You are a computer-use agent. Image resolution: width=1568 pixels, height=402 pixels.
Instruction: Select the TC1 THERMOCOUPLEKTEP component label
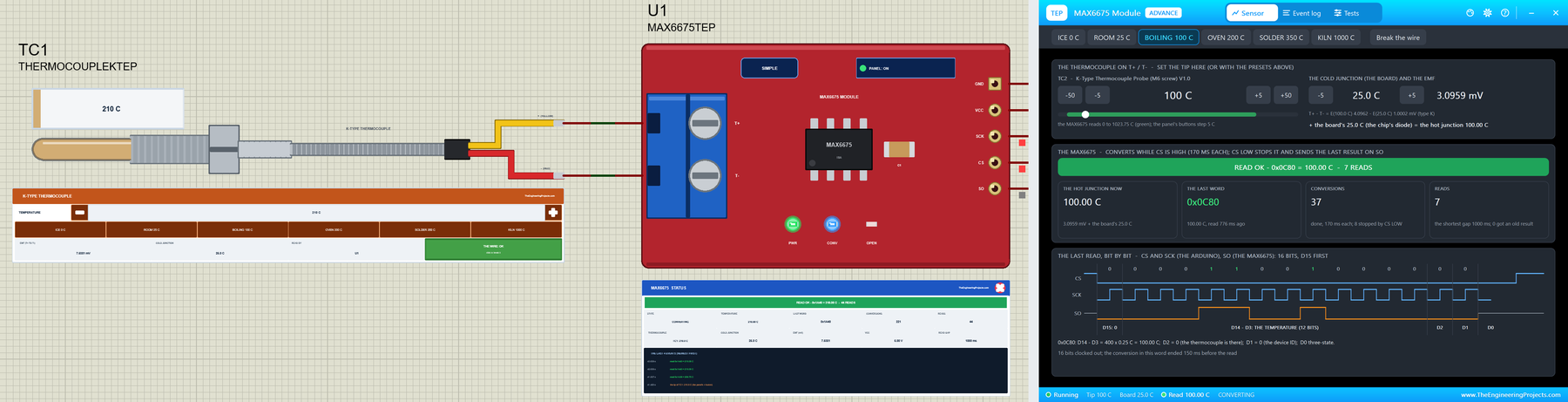pyautogui.click(x=78, y=58)
